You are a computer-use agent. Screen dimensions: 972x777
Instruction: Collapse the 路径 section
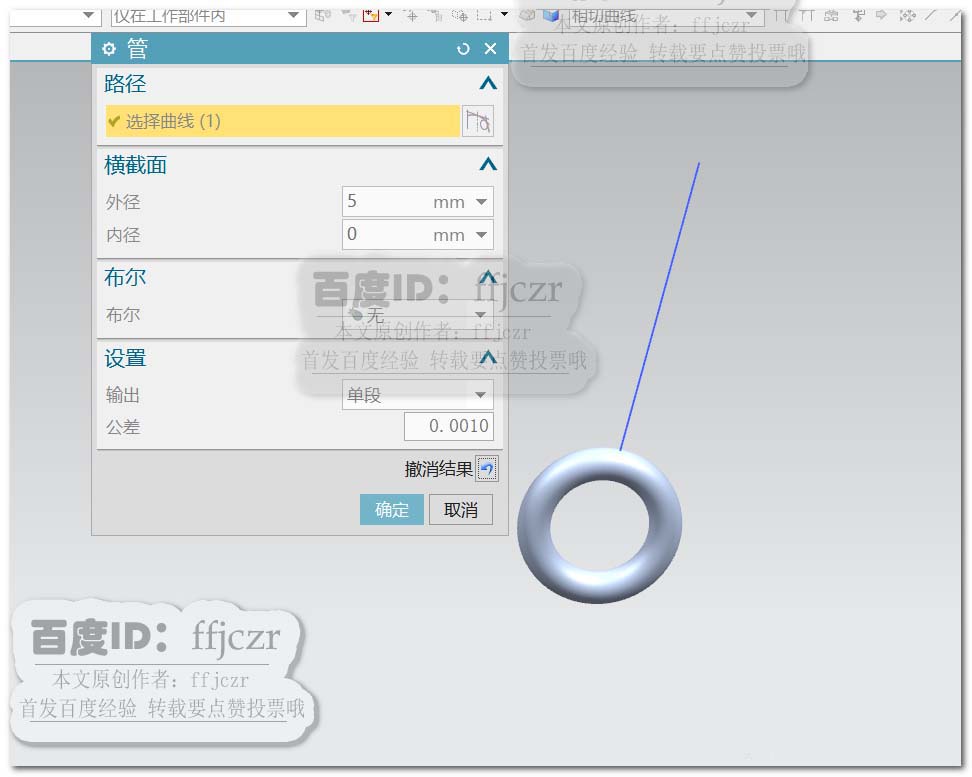pyautogui.click(x=488, y=83)
